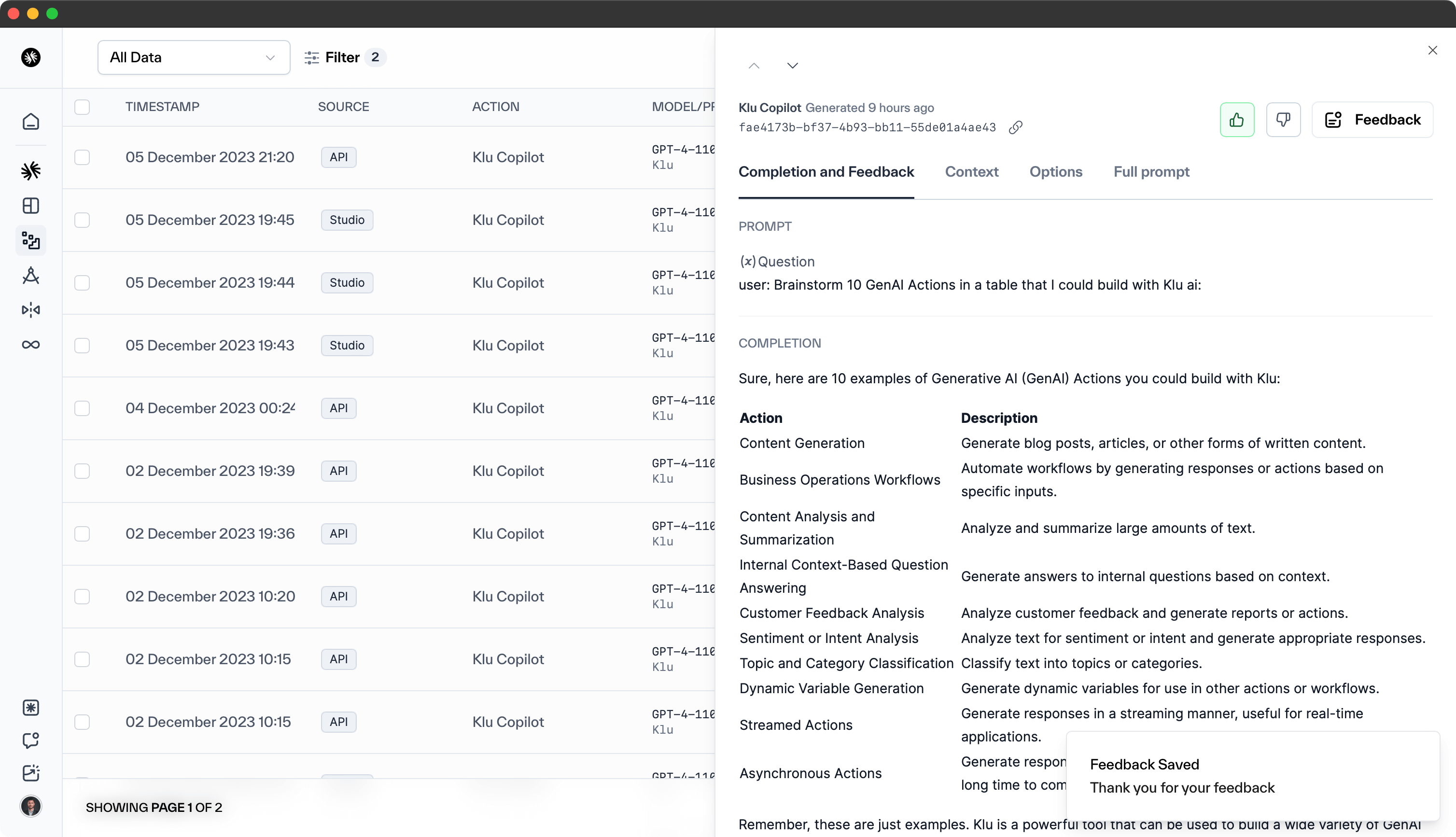Open the All Data dropdown
The height and width of the screenshot is (837, 1456).
coord(194,57)
